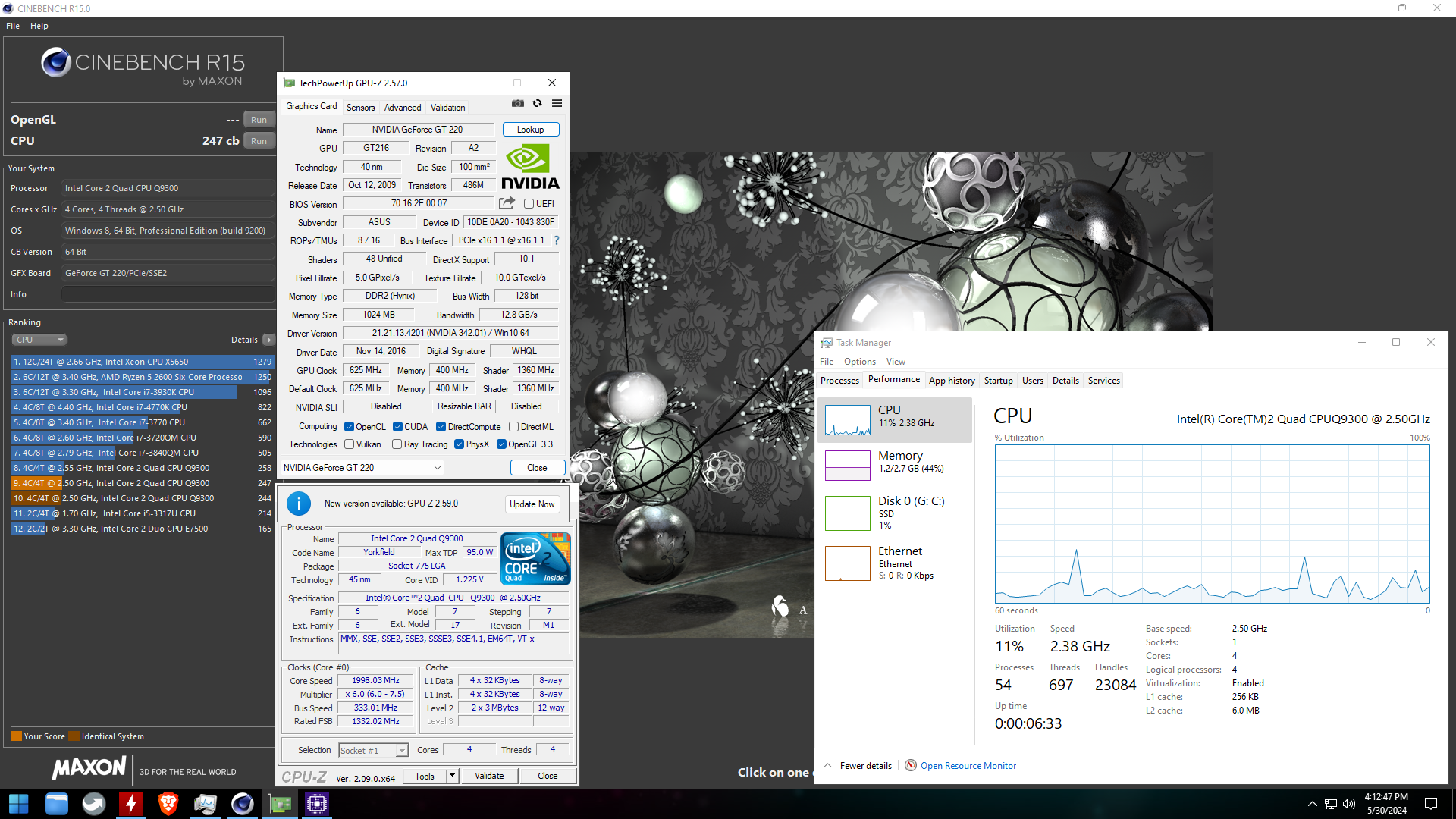Run the CPU benchmark

pos(259,141)
